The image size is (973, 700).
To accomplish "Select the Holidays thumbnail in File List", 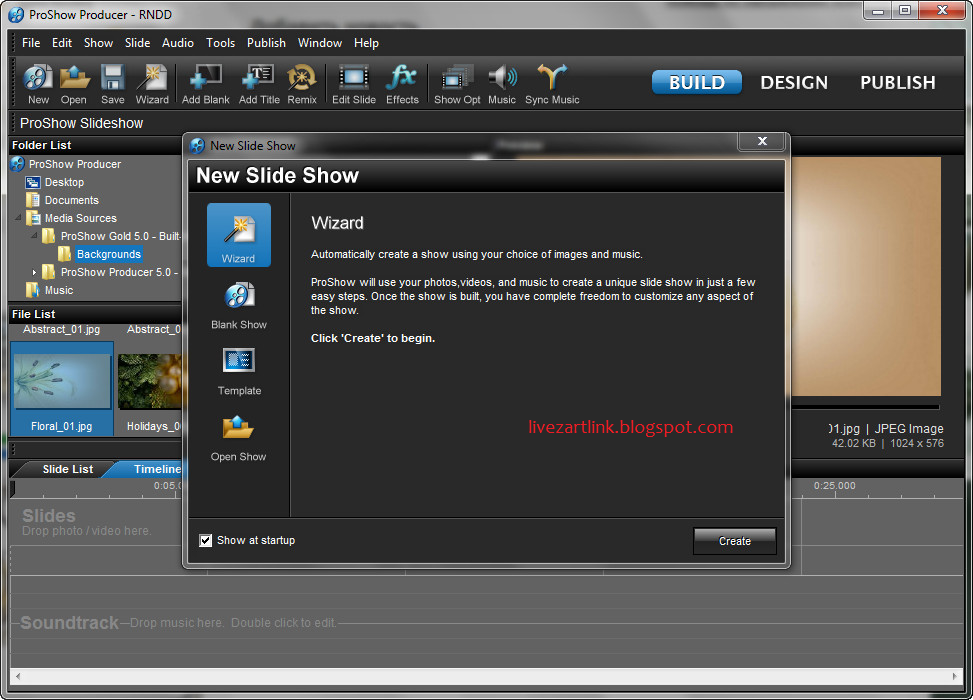I will coord(150,382).
